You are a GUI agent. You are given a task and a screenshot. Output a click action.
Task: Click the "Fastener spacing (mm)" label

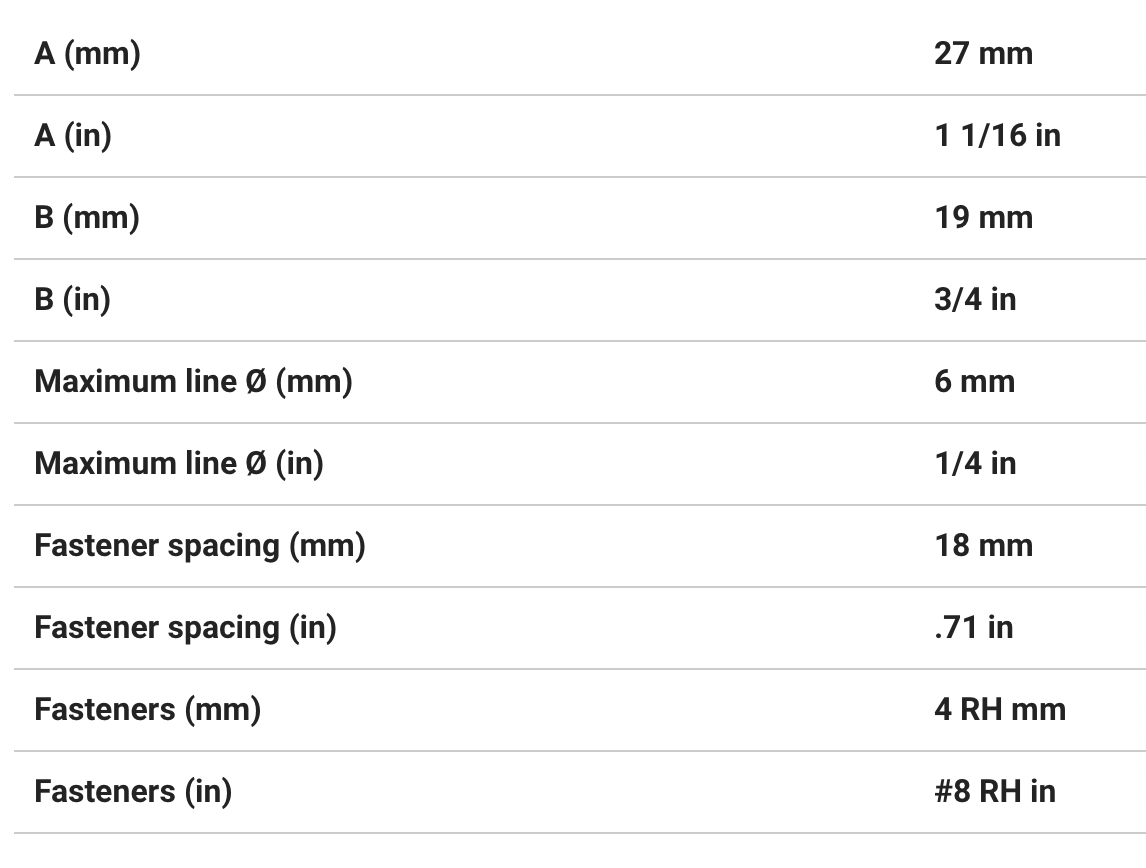pos(200,545)
